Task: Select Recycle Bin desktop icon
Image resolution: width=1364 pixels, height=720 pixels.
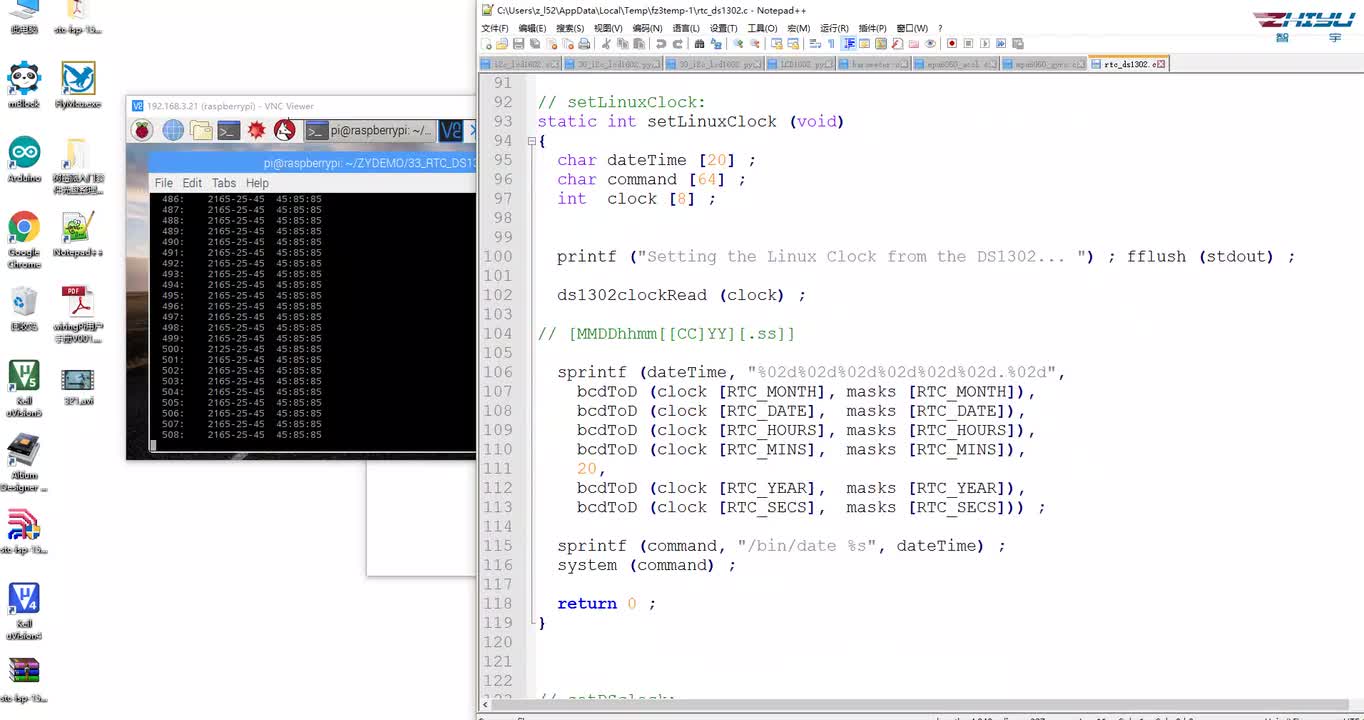Action: coord(24,308)
